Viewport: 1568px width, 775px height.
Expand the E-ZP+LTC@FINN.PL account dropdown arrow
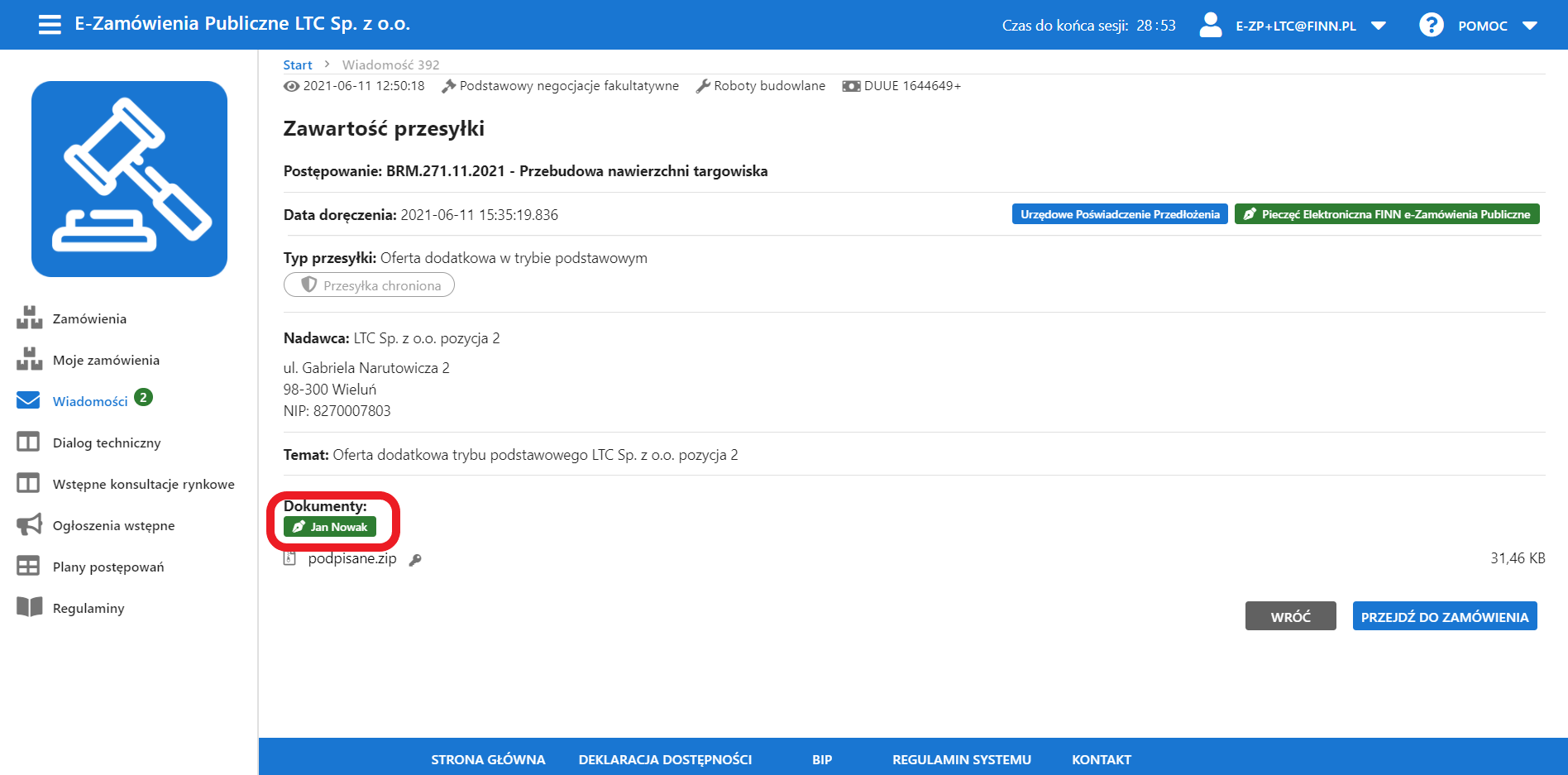1379,26
